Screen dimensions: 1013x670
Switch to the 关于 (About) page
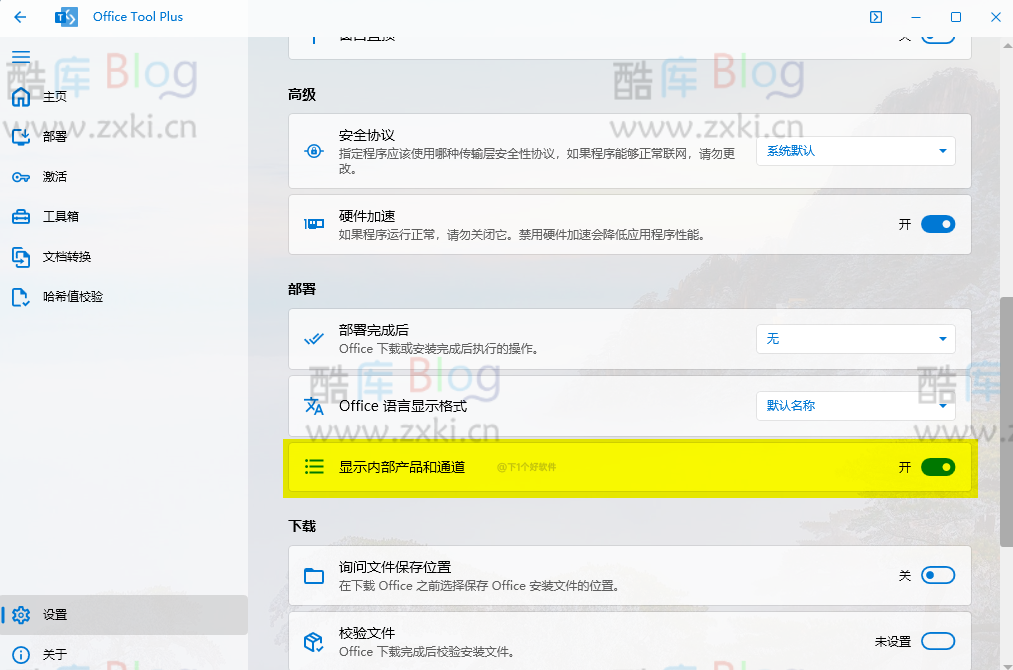pos(20,654)
